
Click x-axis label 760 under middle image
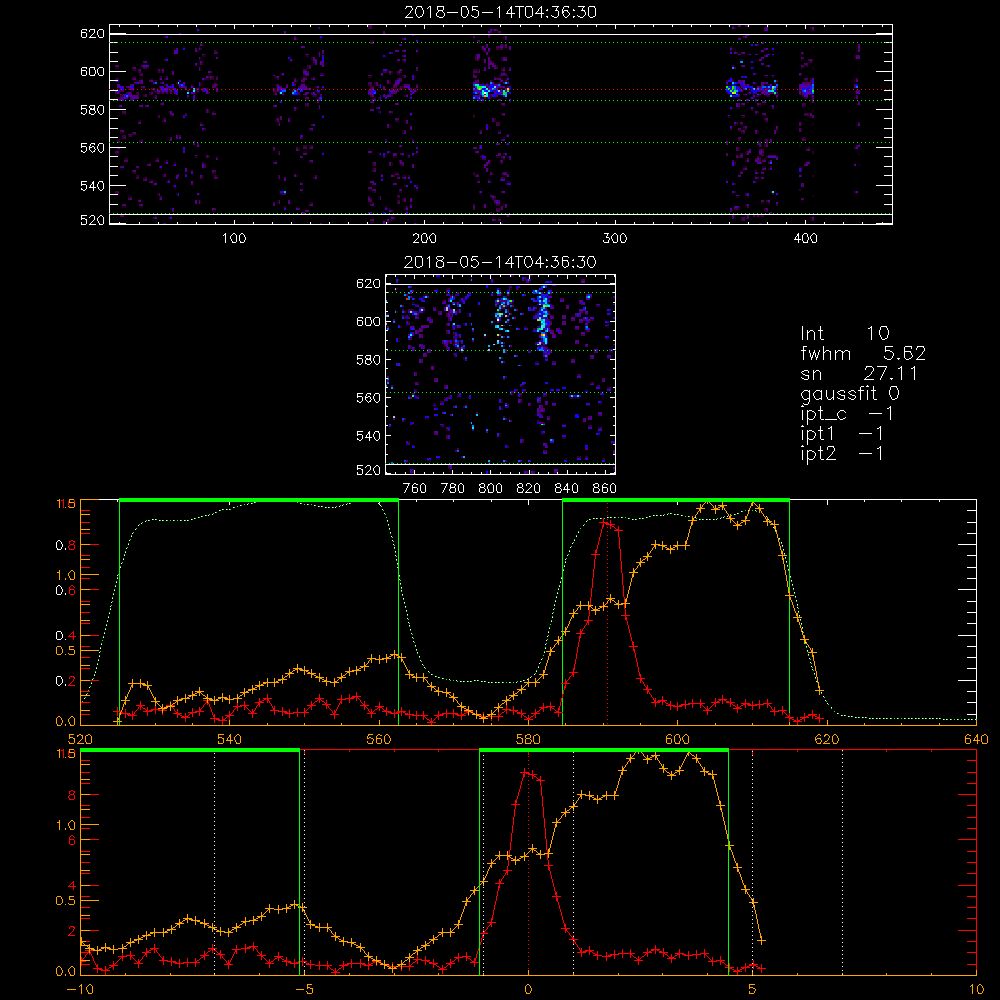pos(415,489)
